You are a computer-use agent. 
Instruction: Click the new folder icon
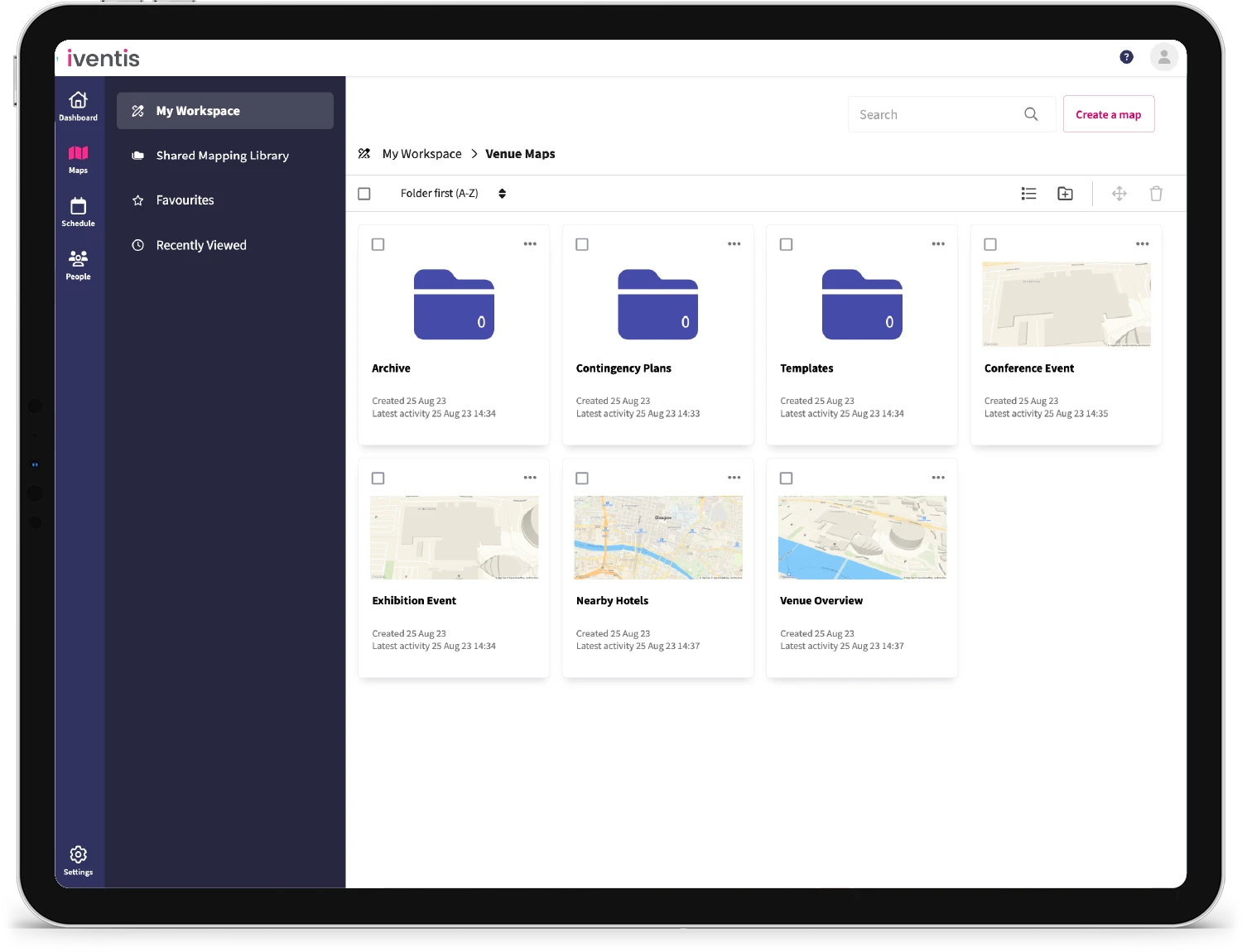tap(1066, 194)
